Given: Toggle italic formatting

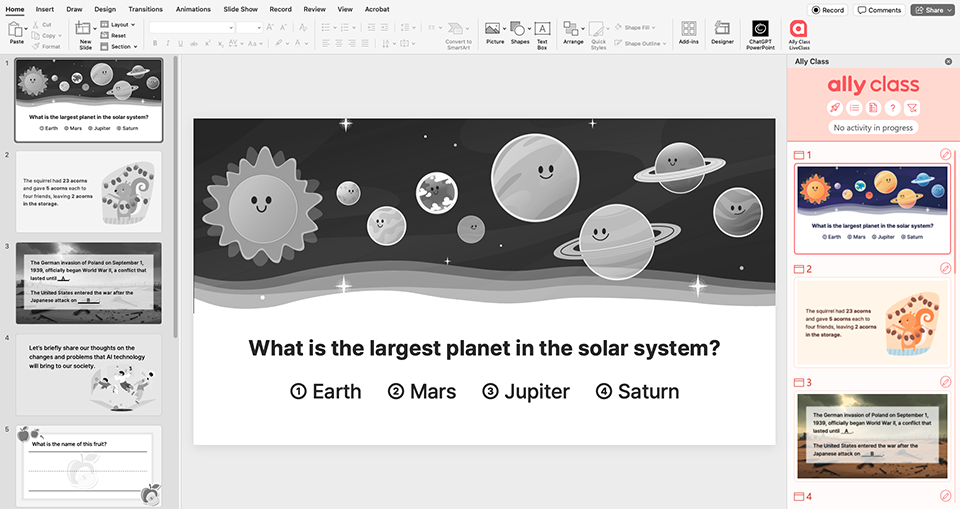Looking at the screenshot, I should (167, 43).
